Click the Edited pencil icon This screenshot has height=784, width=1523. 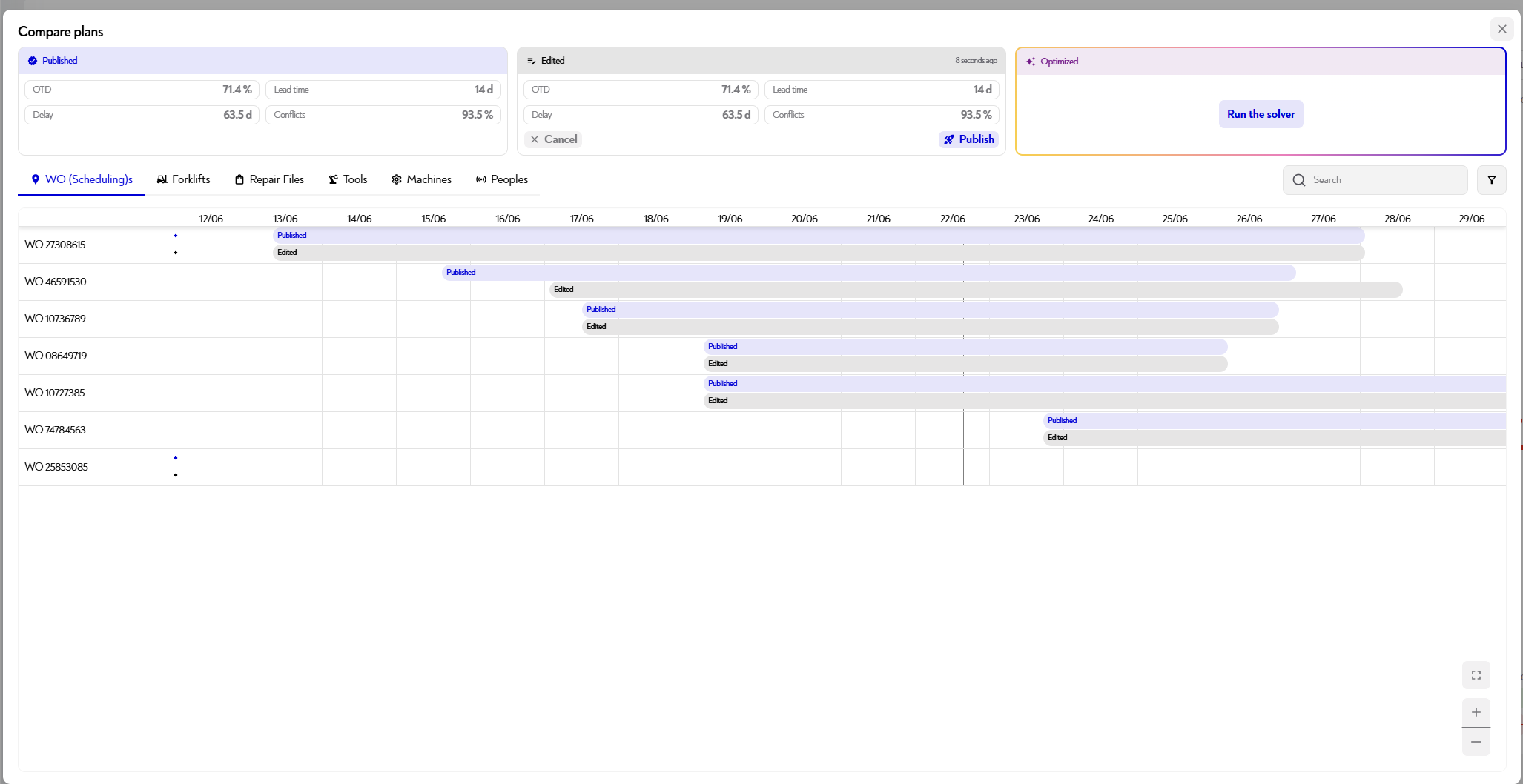click(x=531, y=61)
